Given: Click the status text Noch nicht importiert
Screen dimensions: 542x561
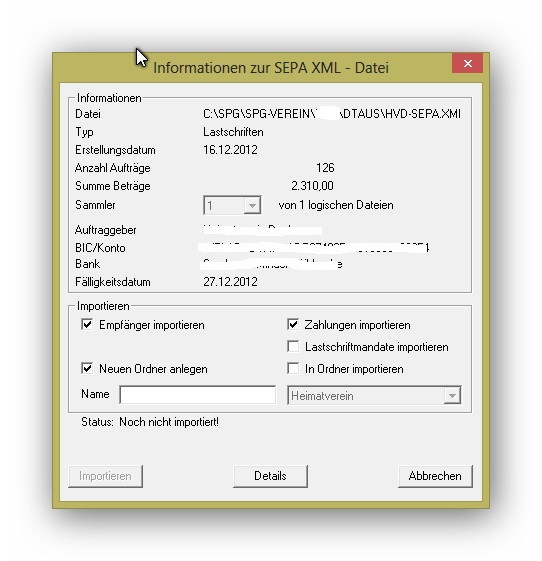Looking at the screenshot, I should 169,422.
